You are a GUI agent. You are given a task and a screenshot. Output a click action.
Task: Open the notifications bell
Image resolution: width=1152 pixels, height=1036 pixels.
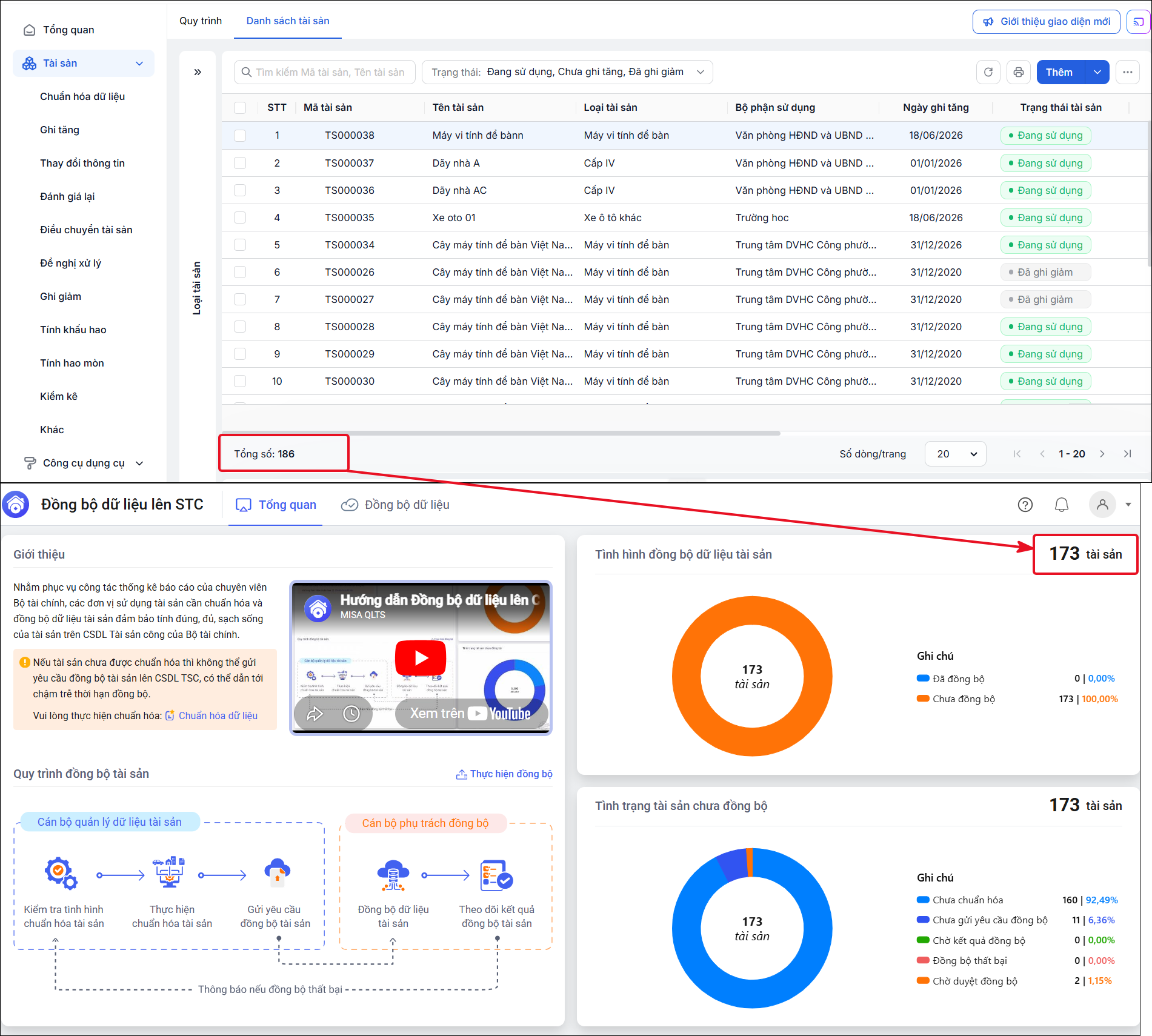click(1061, 505)
